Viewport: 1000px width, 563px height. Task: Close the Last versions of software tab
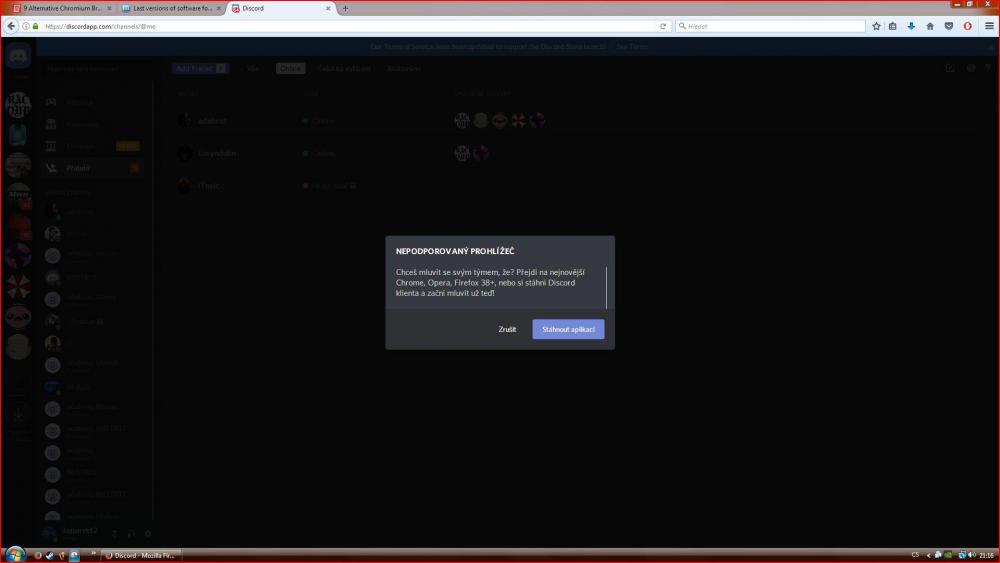tap(218, 8)
